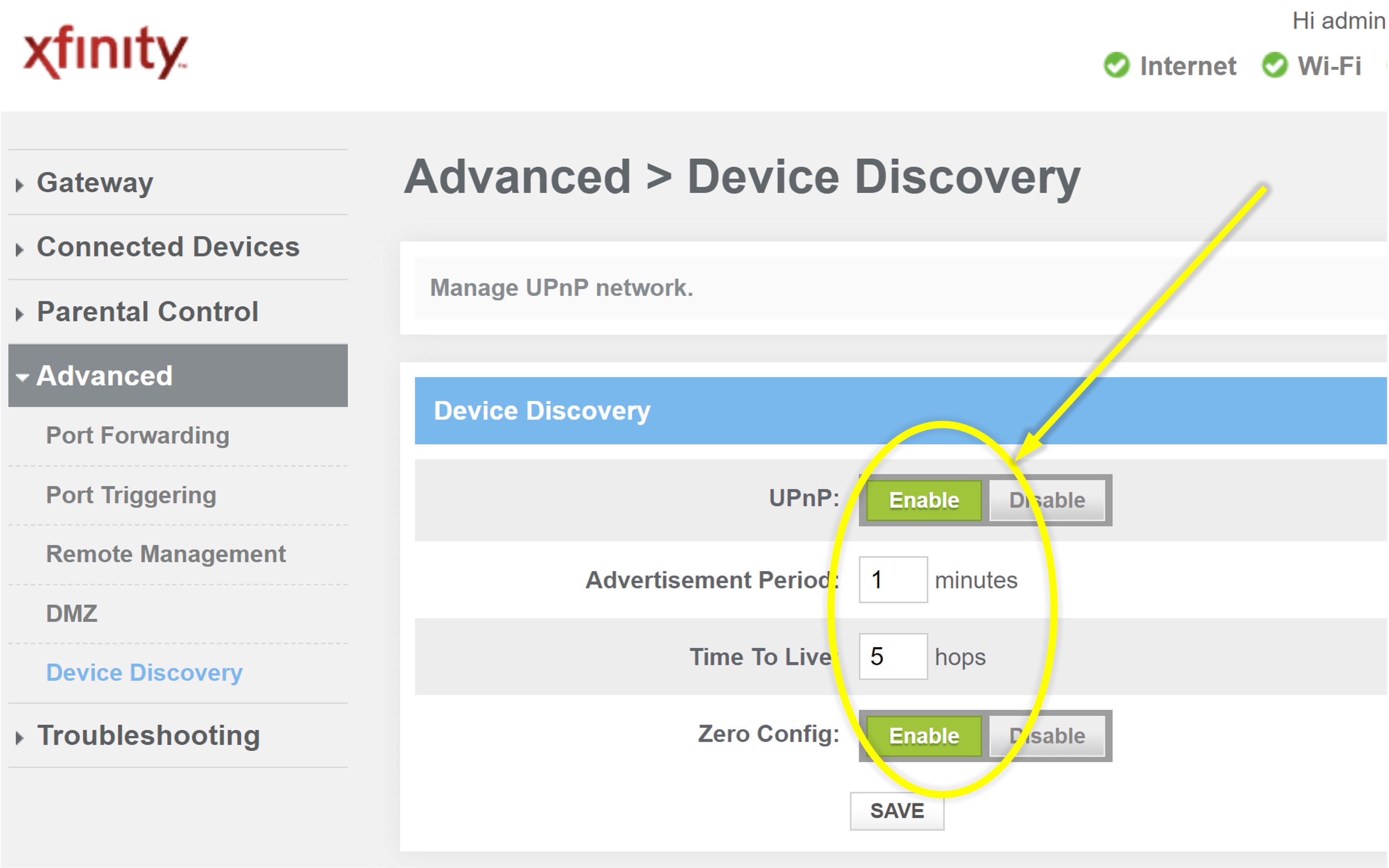Save the Device Discovery settings

pos(897,811)
